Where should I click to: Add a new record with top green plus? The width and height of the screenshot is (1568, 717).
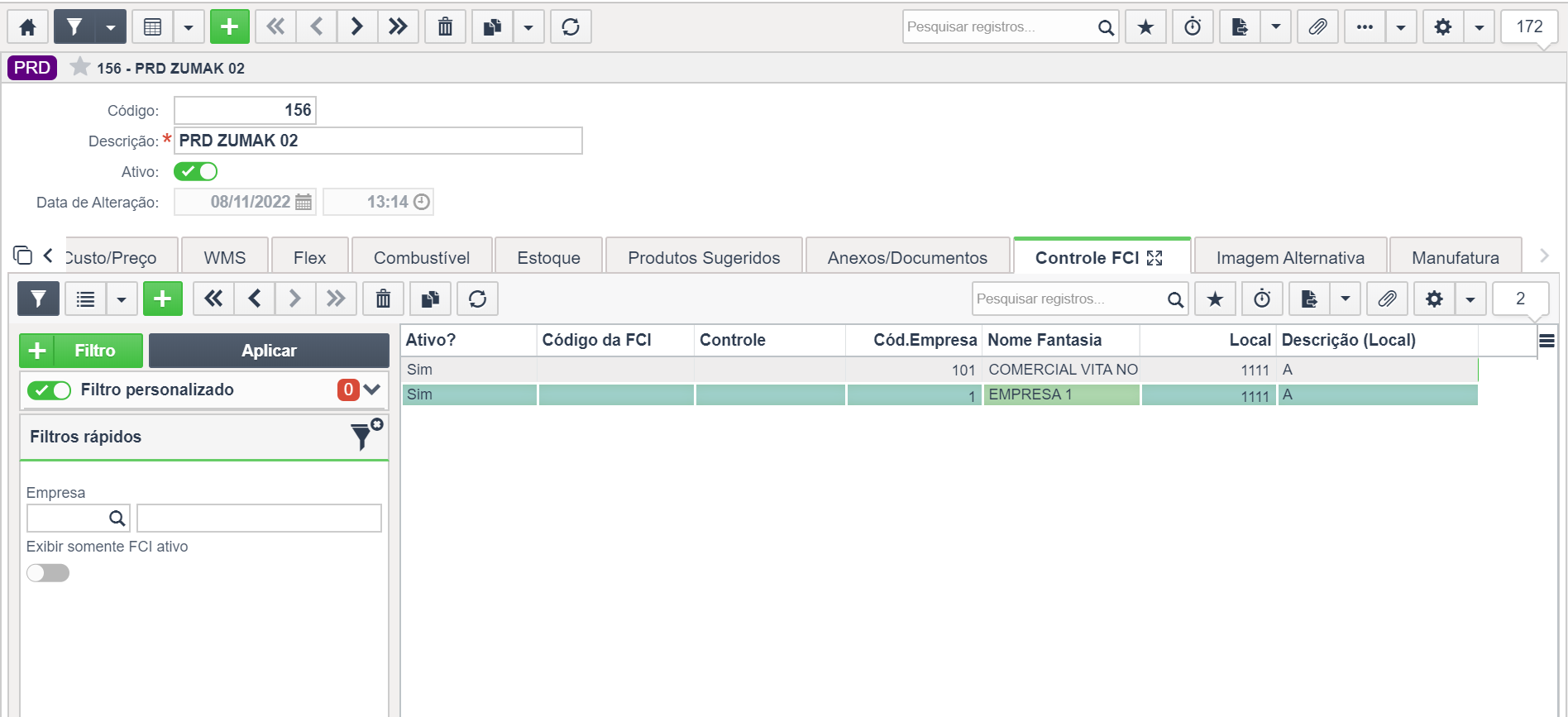(230, 27)
